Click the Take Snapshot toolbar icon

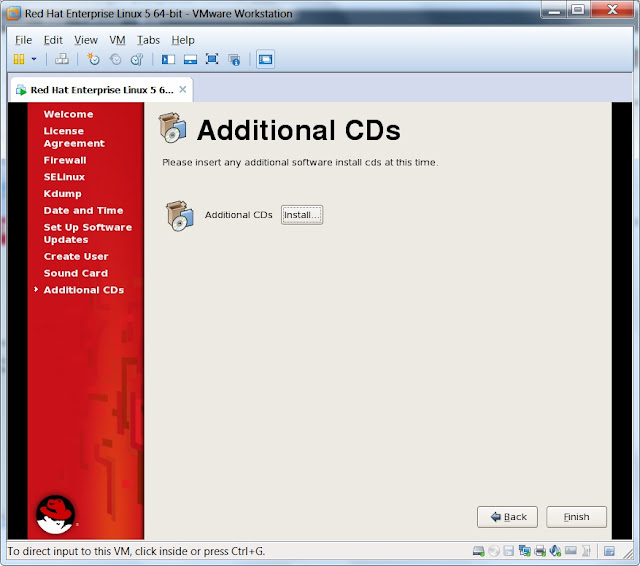(93, 59)
